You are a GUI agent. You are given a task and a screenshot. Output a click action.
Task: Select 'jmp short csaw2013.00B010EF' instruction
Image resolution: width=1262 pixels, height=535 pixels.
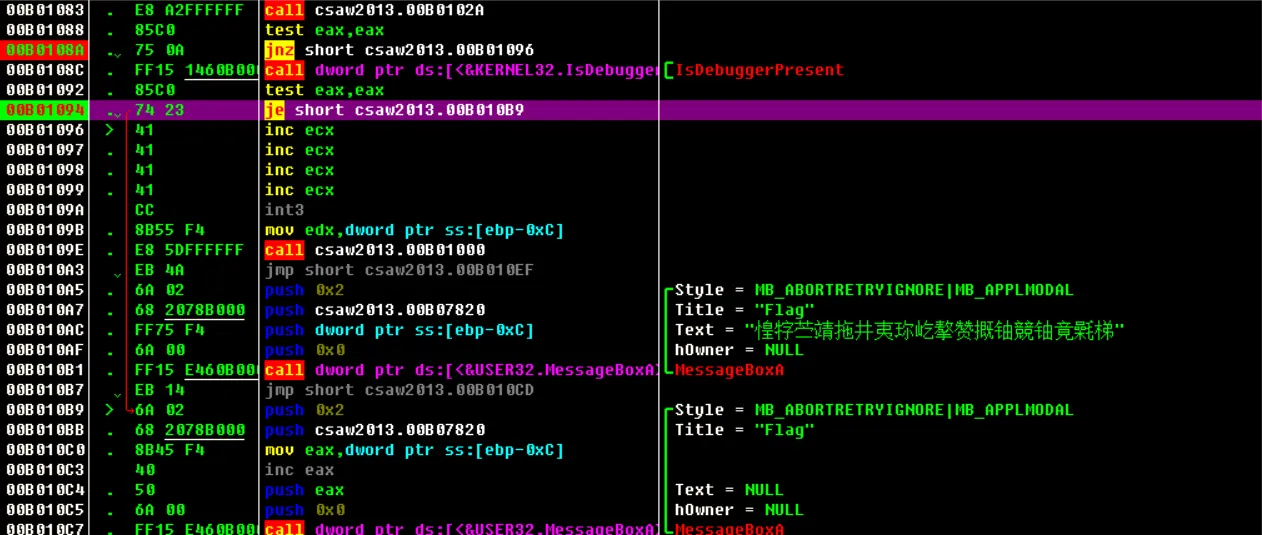[399, 270]
